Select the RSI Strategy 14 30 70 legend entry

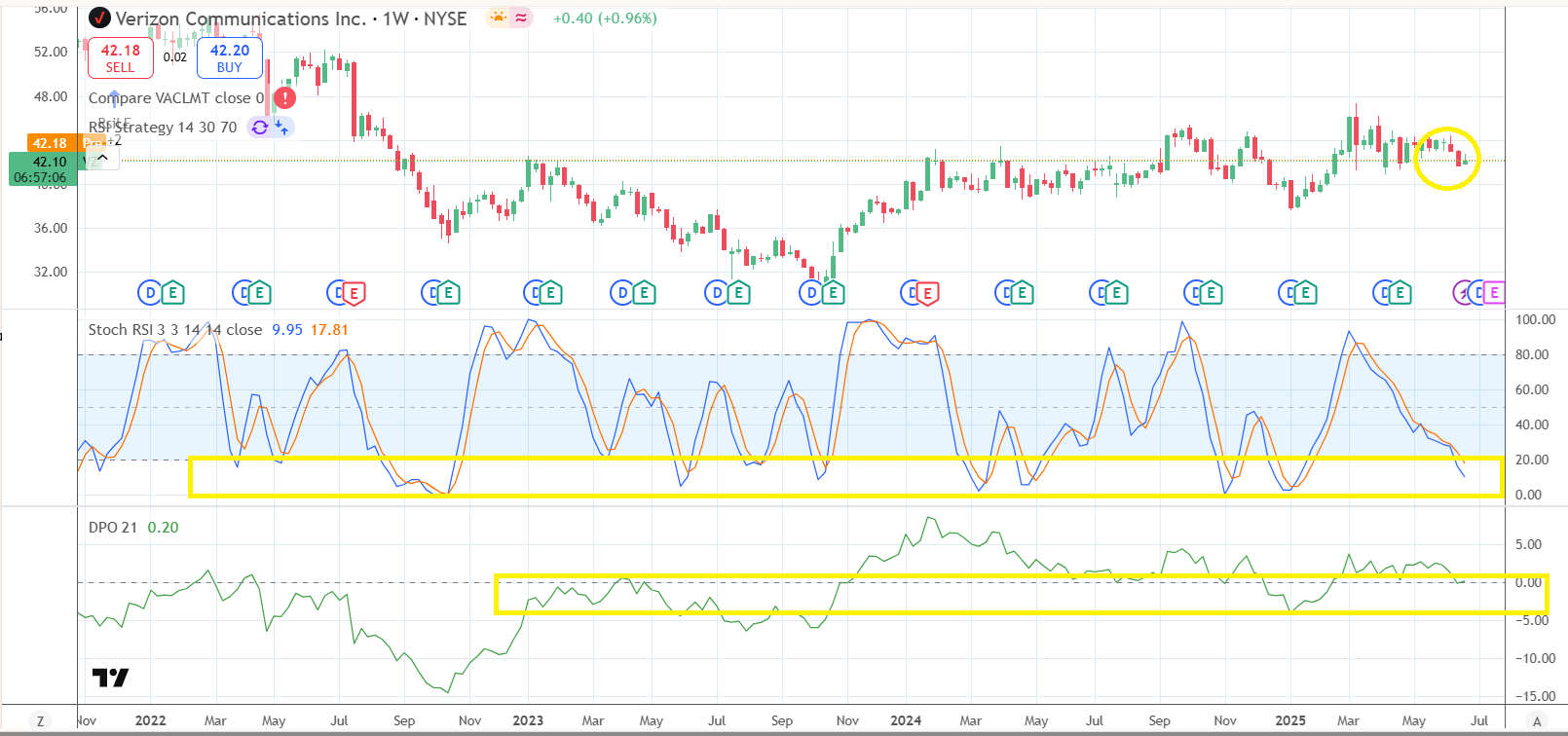point(163,128)
